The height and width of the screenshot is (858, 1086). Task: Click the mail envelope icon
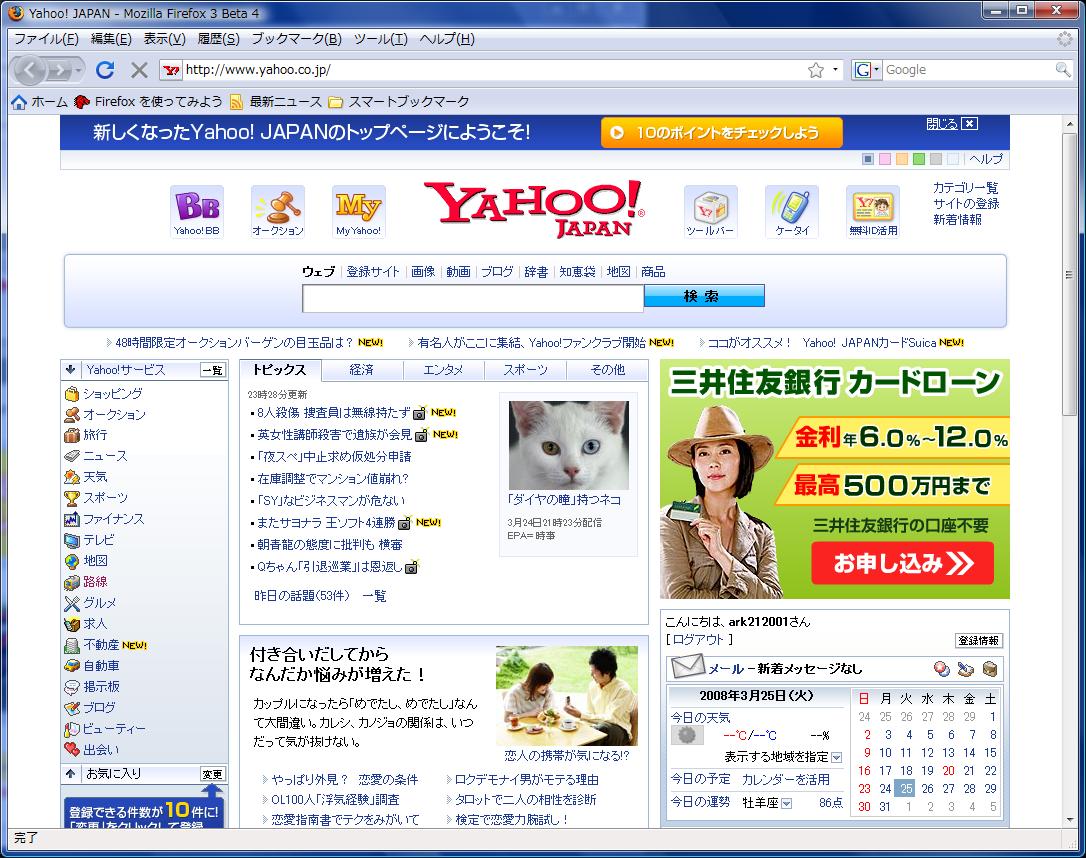pos(688,668)
